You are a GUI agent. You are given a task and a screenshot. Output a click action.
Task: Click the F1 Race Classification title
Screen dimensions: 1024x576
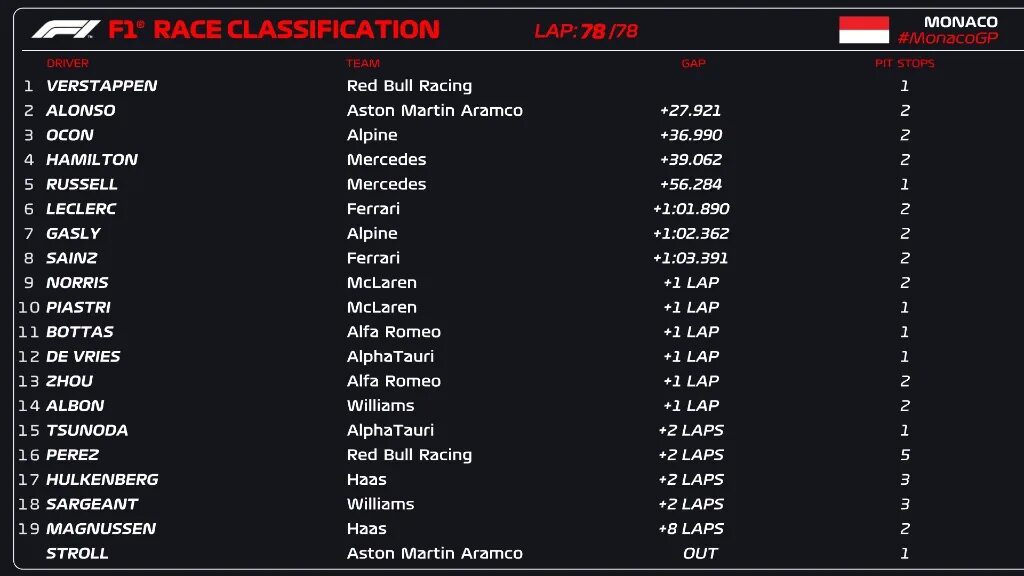click(274, 29)
